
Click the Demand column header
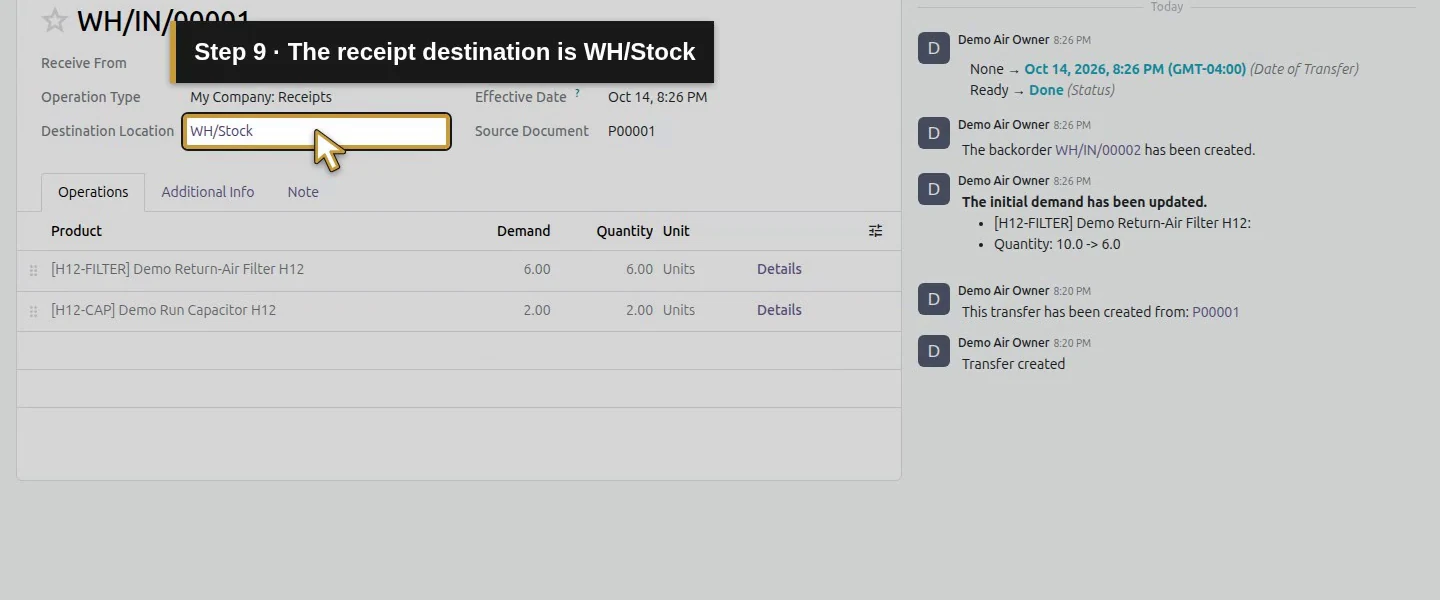[524, 231]
